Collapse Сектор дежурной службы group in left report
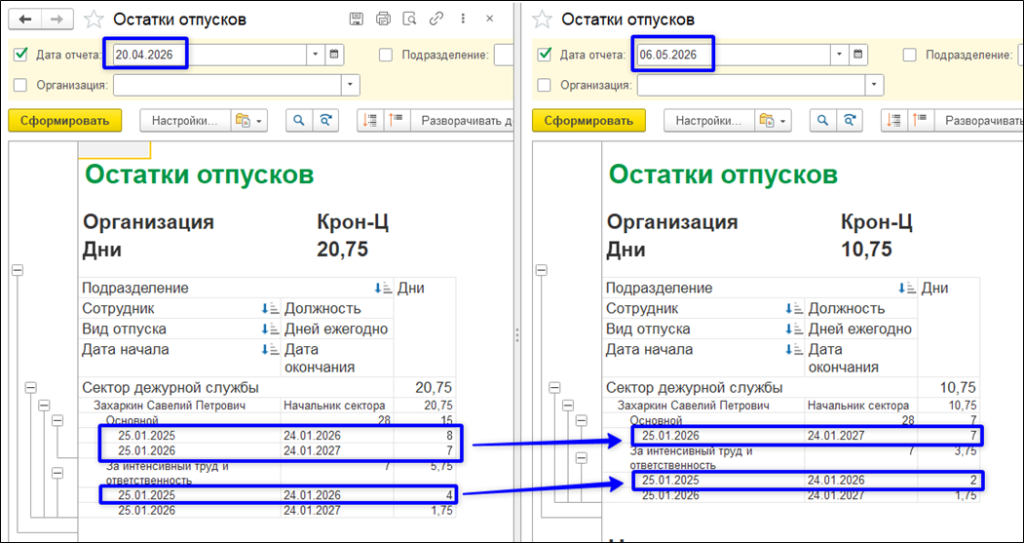The width and height of the screenshot is (1024, 543). pyautogui.click(x=29, y=387)
